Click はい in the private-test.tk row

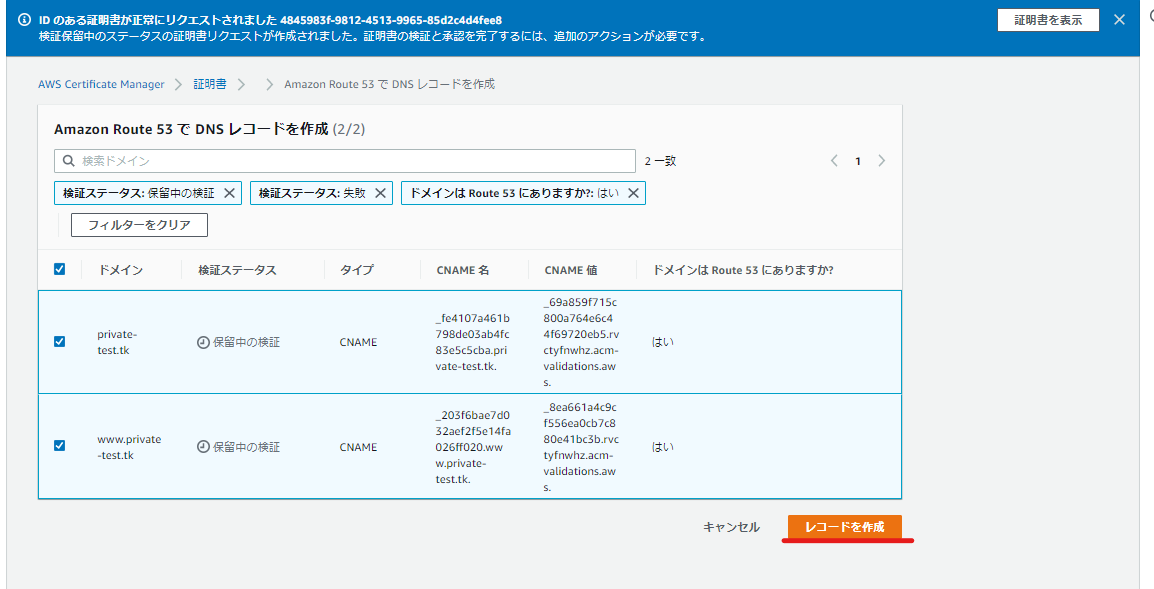tap(663, 342)
